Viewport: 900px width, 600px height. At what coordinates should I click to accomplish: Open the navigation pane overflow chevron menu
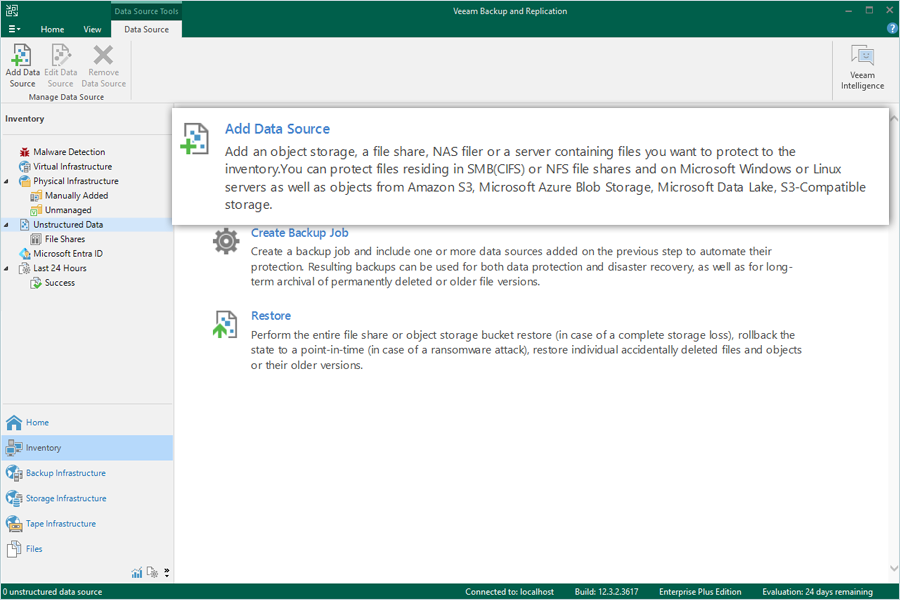[166, 572]
